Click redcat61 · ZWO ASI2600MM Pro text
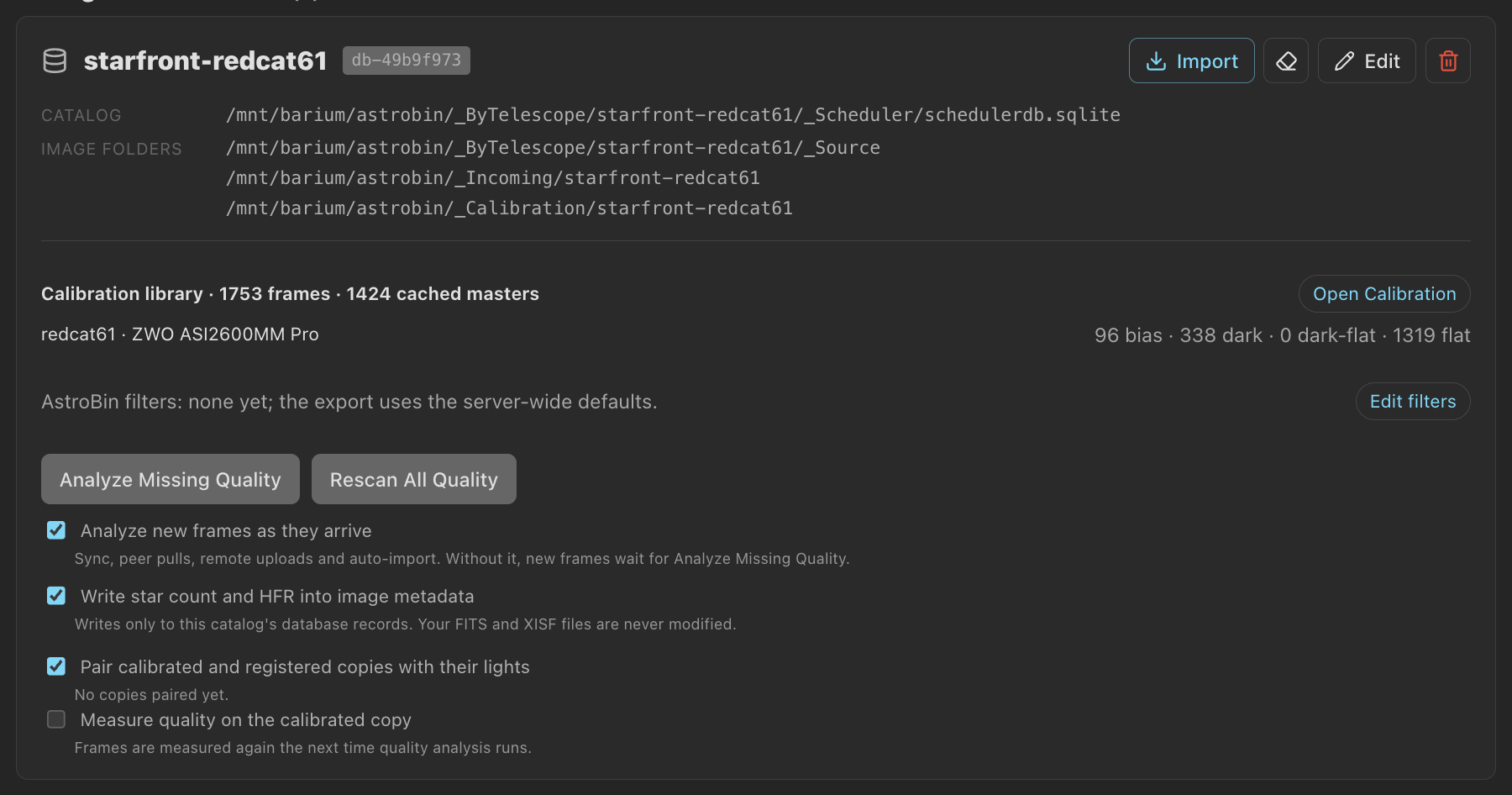Image resolution: width=1512 pixels, height=795 pixels. [180, 334]
